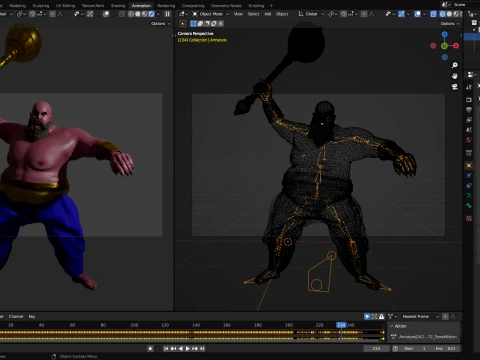
Task: Toggle proportional editing in right viewport header
Action: coord(364,14)
